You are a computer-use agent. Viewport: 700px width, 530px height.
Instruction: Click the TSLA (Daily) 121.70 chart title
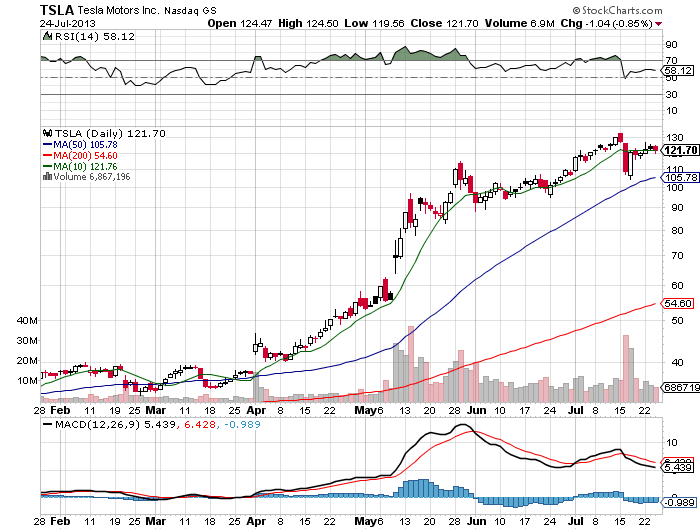110,134
